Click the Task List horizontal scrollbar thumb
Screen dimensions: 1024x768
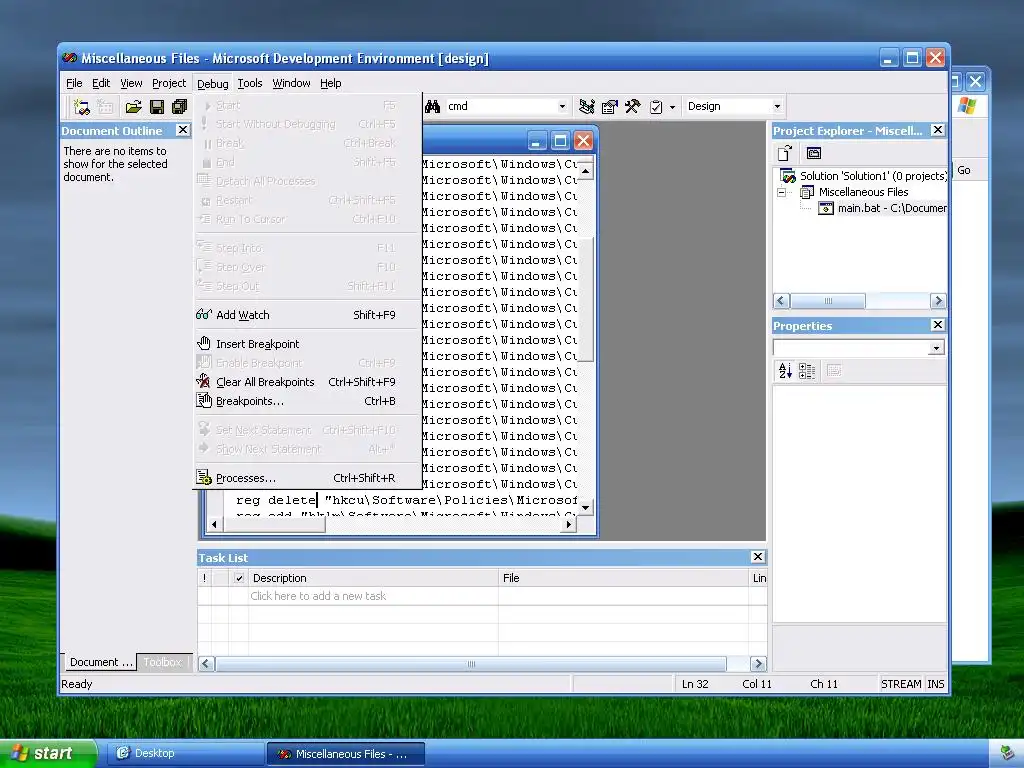(x=471, y=664)
